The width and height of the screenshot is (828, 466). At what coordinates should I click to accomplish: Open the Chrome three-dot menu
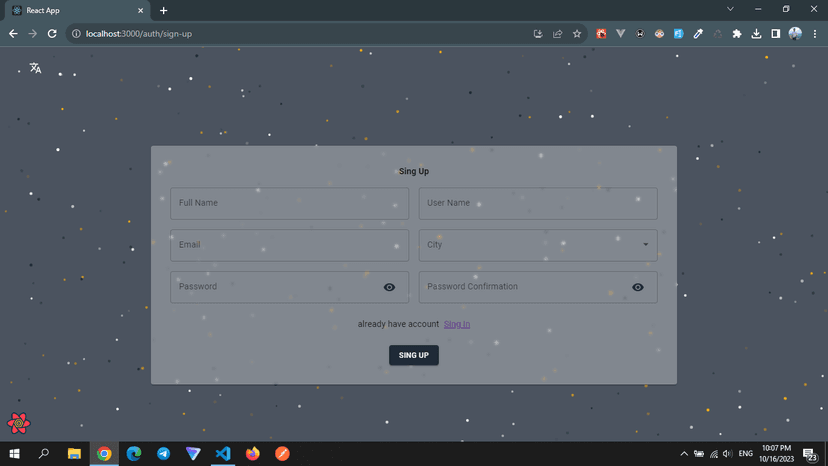(815, 34)
